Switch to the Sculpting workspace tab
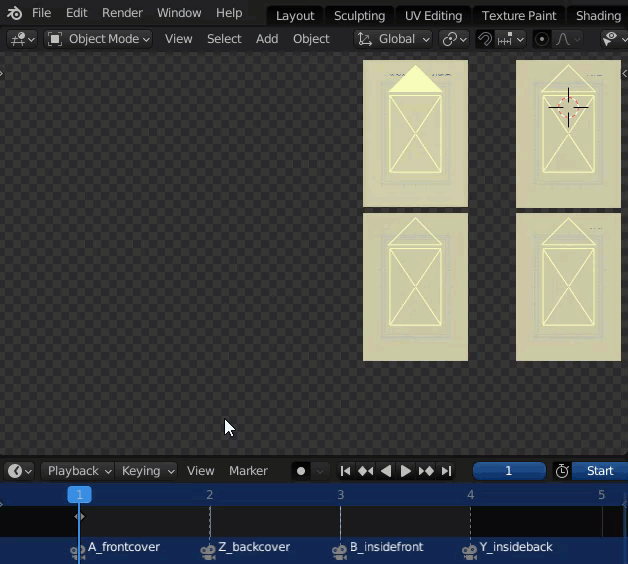The image size is (628, 564). 360,16
